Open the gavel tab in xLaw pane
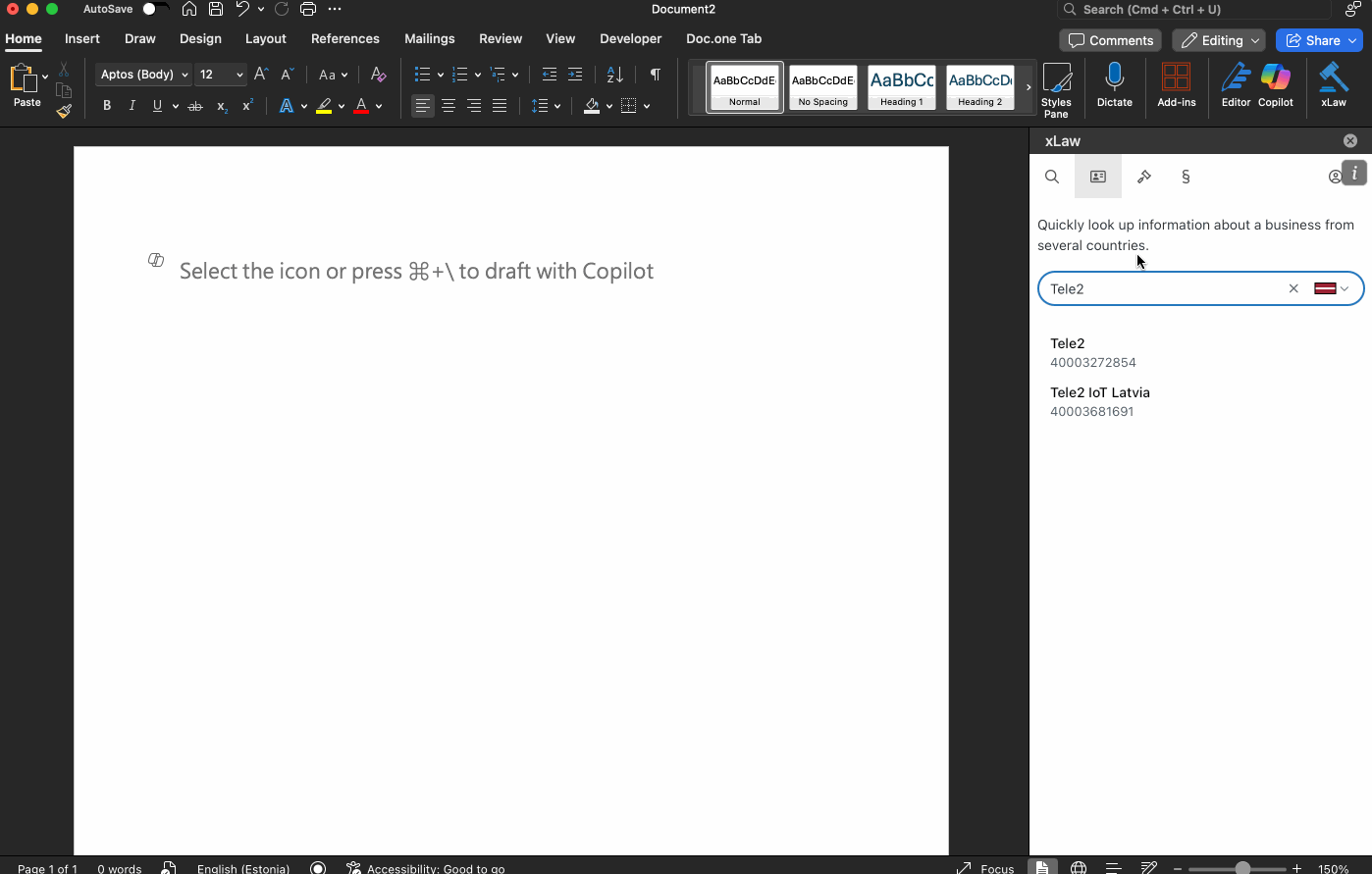The image size is (1372, 874). click(1144, 177)
